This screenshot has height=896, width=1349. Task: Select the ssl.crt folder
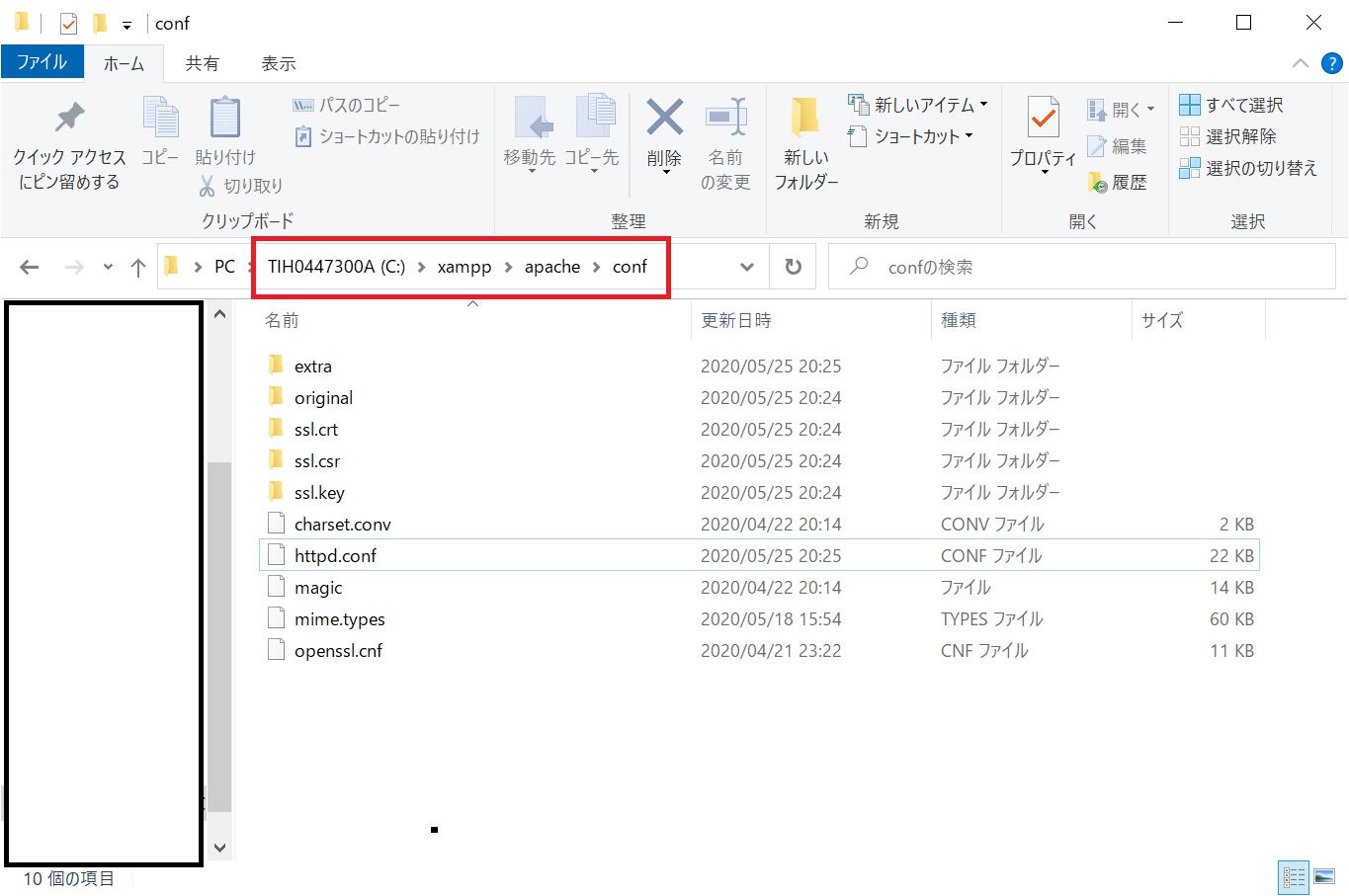click(x=758, y=429)
